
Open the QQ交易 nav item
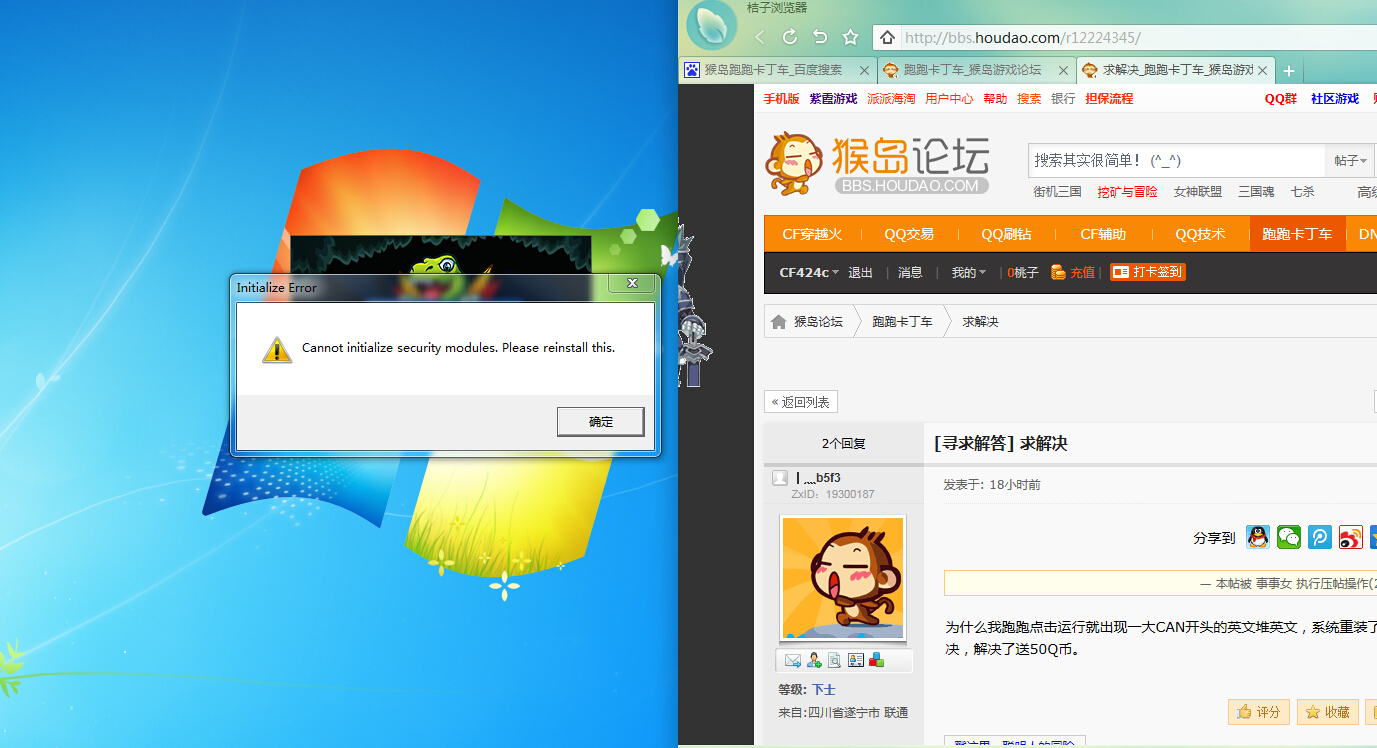(x=909, y=234)
